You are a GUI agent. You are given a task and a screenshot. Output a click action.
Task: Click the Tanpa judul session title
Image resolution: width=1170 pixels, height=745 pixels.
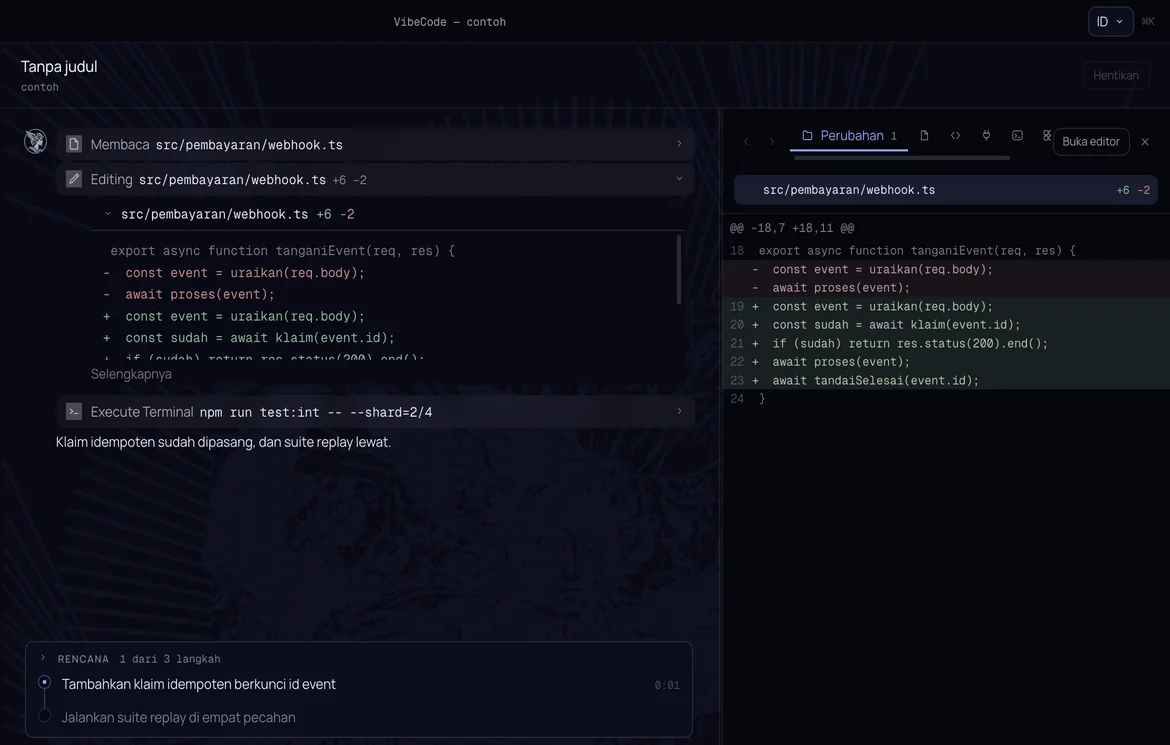[x=59, y=66]
